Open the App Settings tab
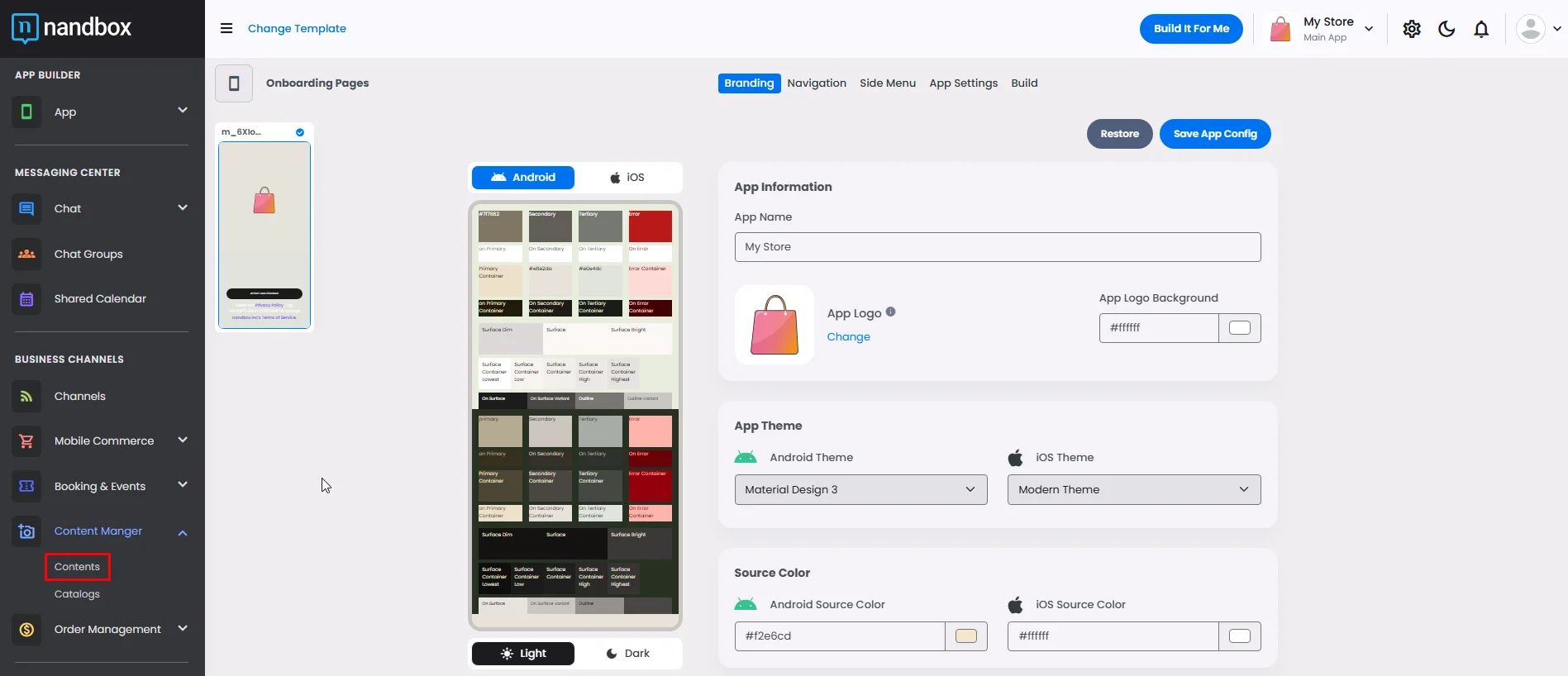The height and width of the screenshot is (676, 1568). click(963, 83)
